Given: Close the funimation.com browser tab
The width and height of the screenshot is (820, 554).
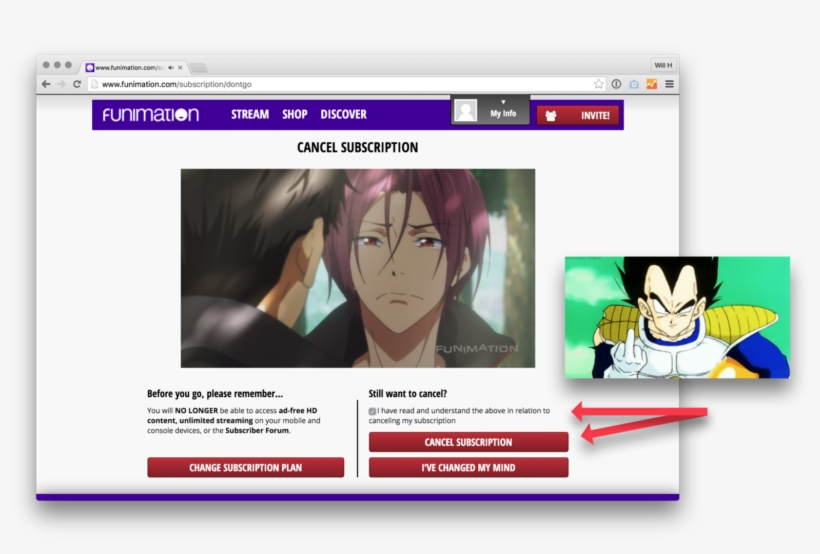Looking at the screenshot, I should pyautogui.click(x=180, y=67).
